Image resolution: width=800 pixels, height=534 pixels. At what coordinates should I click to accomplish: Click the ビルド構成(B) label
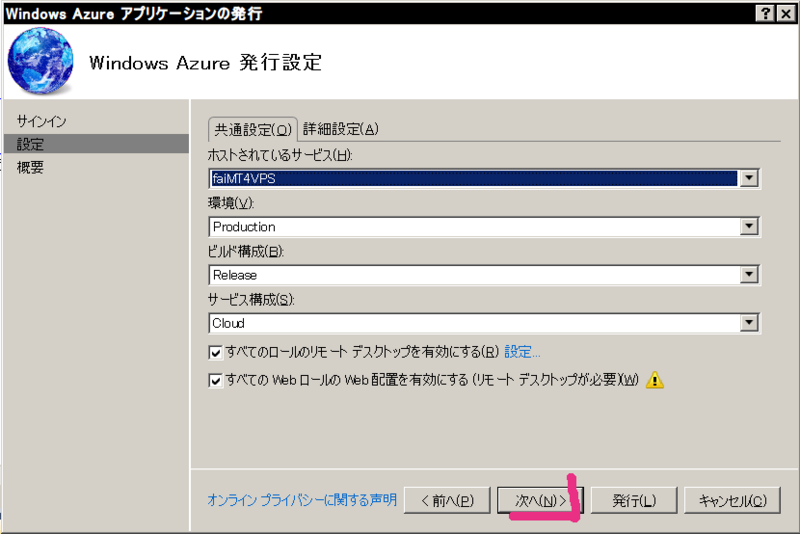[x=245, y=251]
